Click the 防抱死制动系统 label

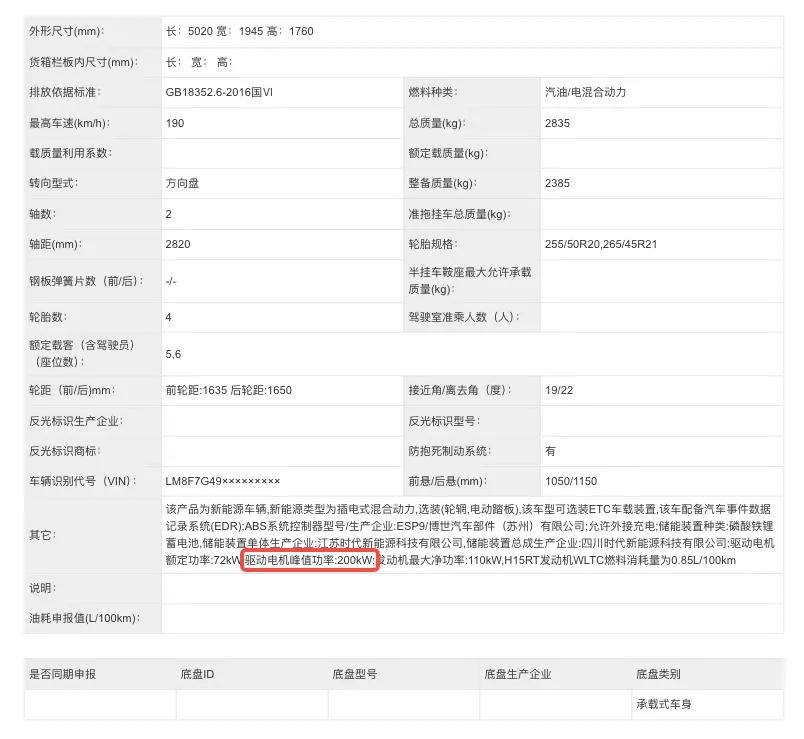pyautogui.click(x=450, y=451)
